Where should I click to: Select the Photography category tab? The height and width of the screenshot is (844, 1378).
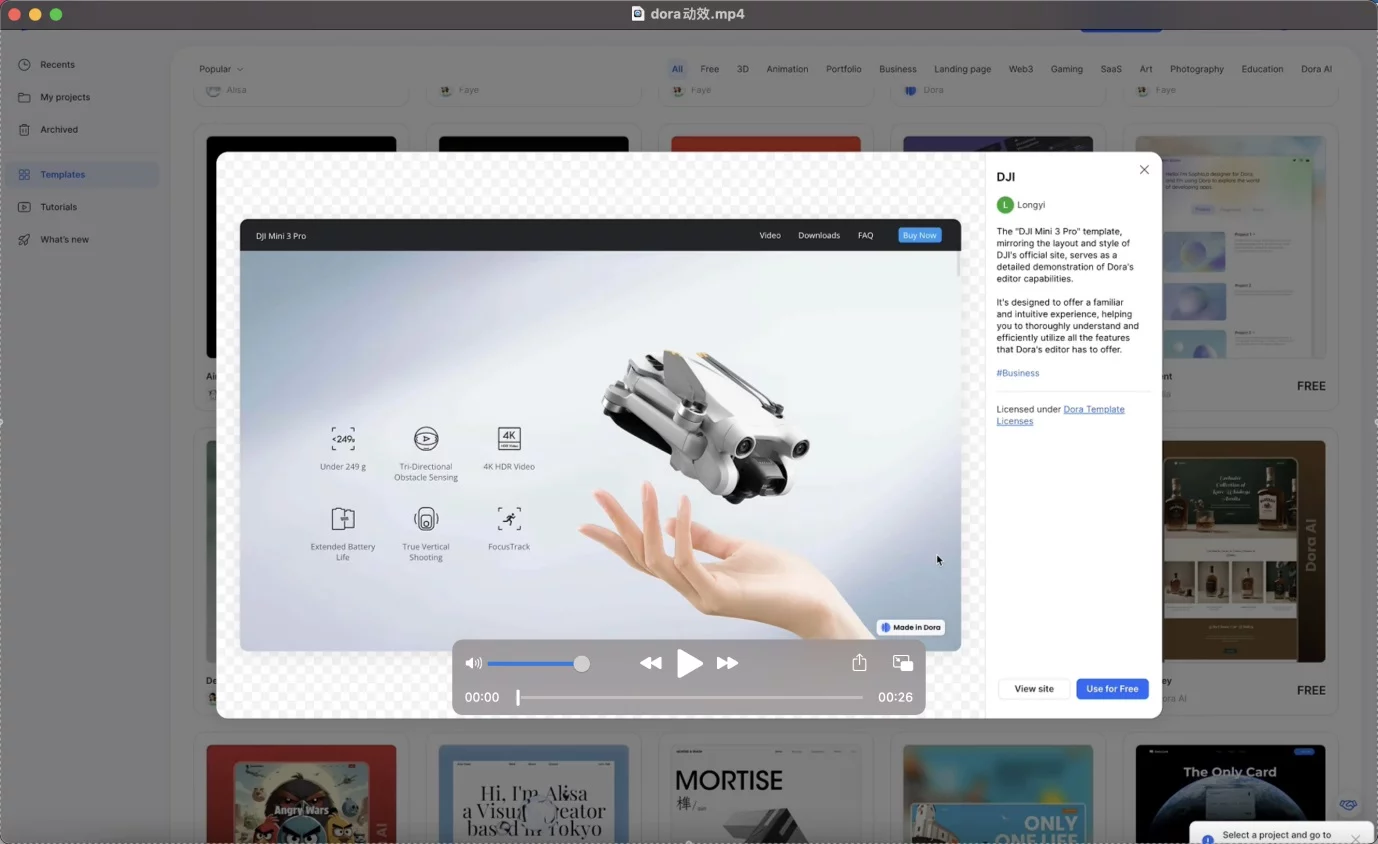[x=1196, y=69]
